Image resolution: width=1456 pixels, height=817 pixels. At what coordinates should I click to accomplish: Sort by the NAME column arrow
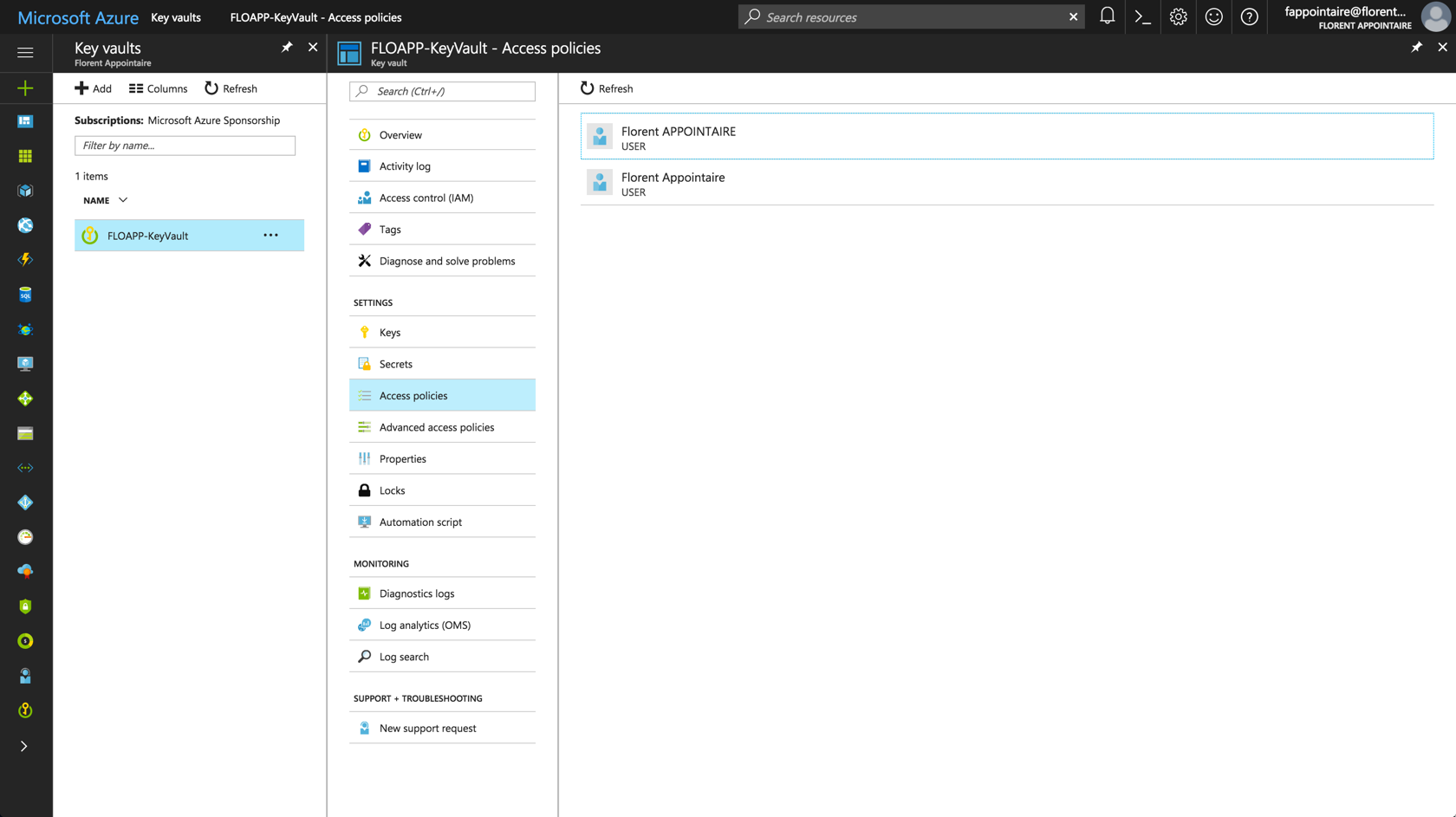pyautogui.click(x=123, y=200)
